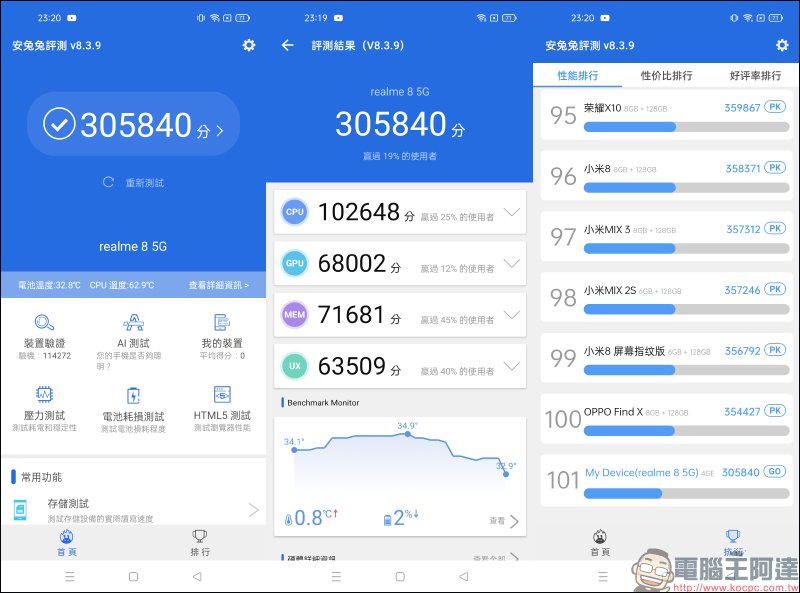Open 電池耗損測試 battery wear test icon
Image resolution: width=800 pixels, height=593 pixels.
133,396
